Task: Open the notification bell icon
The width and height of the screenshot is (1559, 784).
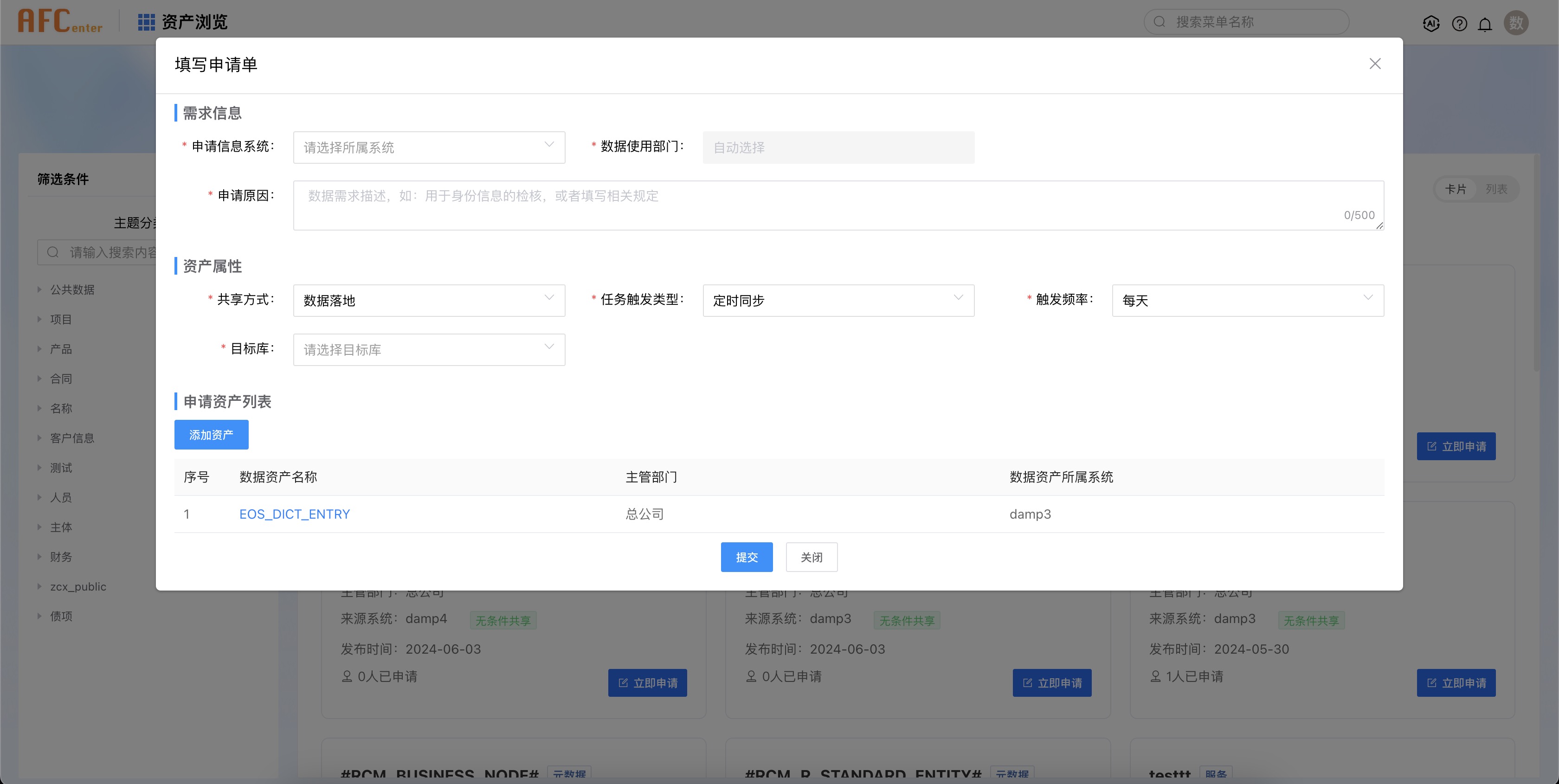Action: [1485, 24]
